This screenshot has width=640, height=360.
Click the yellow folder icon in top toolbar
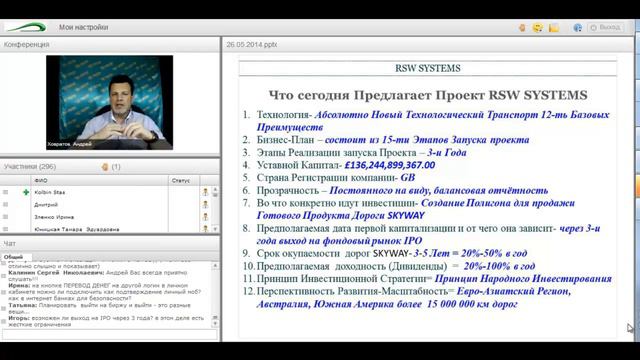pos(553,28)
